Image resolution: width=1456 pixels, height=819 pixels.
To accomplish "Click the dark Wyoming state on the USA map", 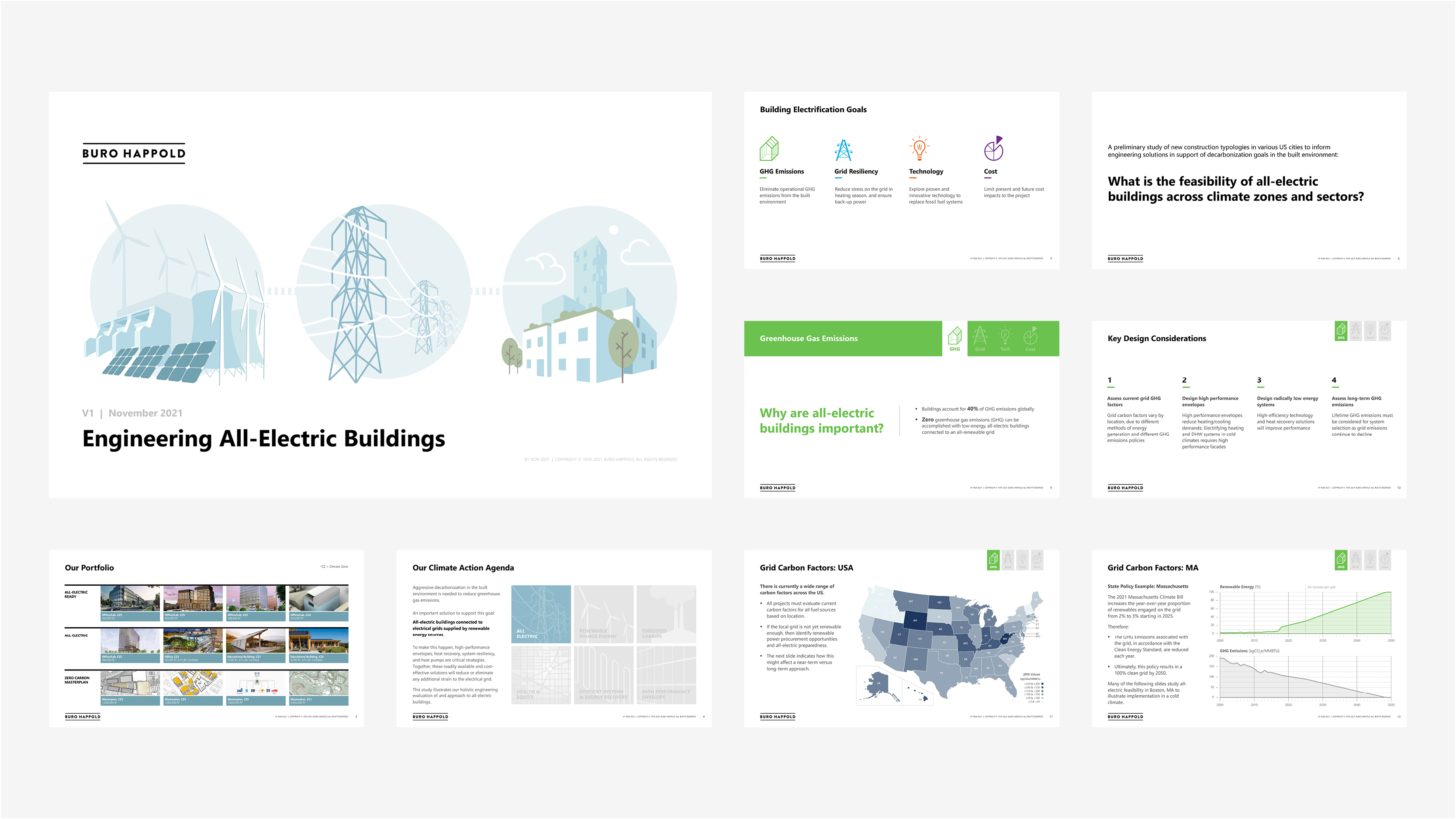I will pos(915,620).
